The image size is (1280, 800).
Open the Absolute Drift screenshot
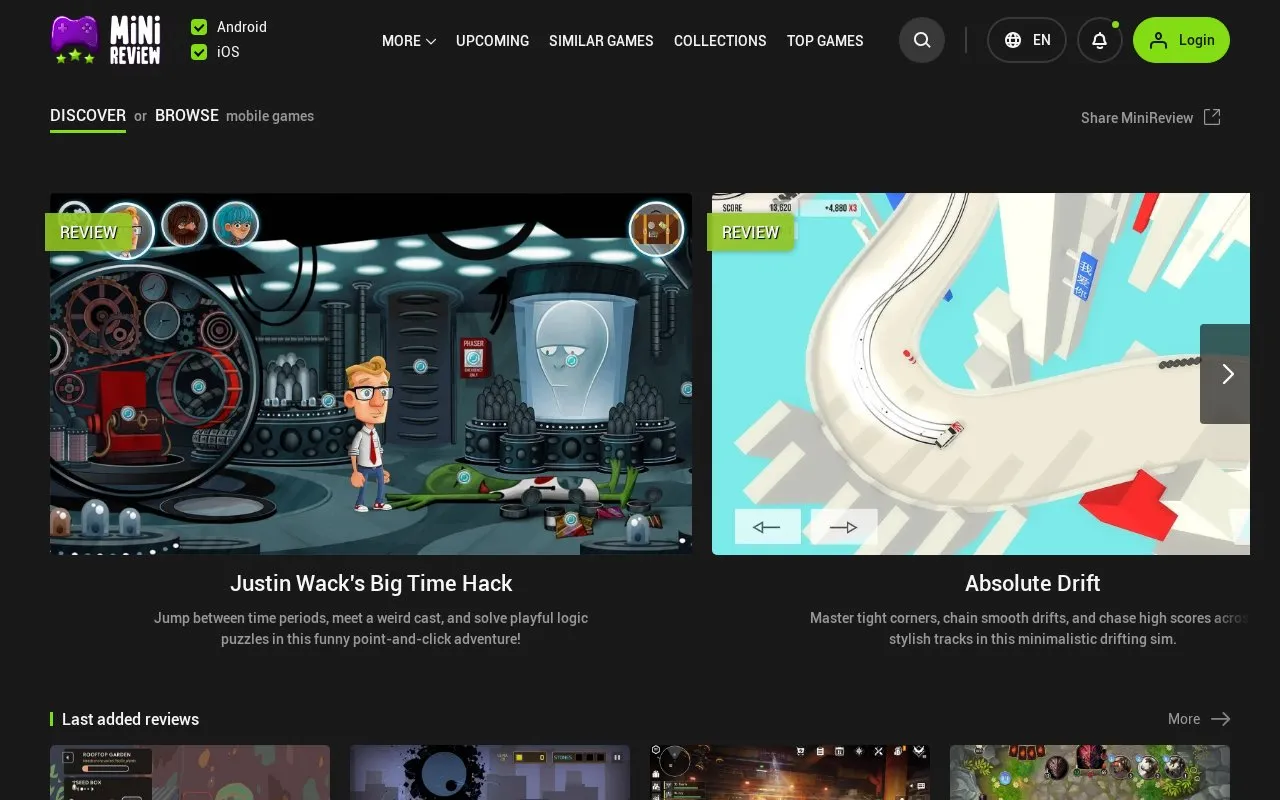[981, 374]
